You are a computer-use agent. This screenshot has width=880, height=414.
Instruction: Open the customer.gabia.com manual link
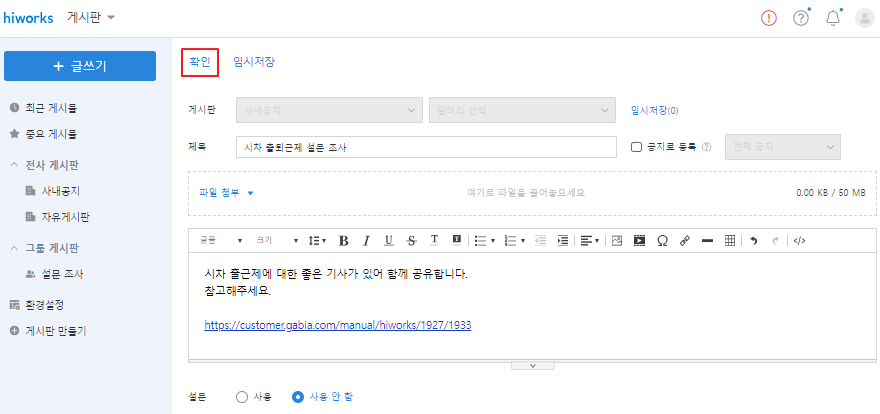(x=337, y=325)
